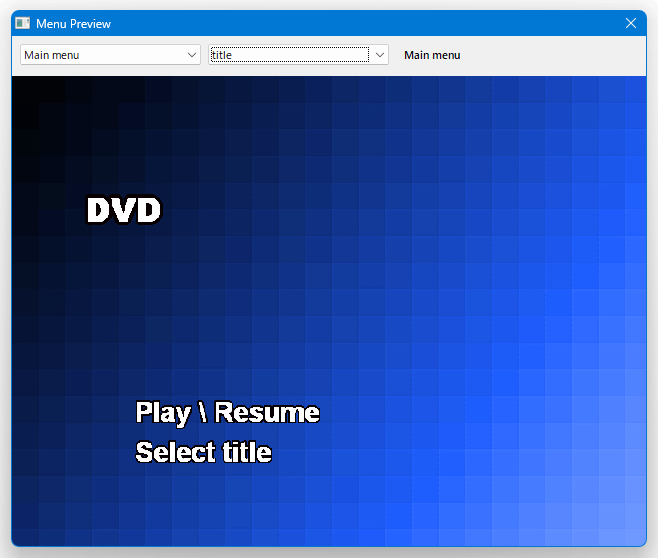
Task: Click the Play \ Resume menu button
Action: pyautogui.click(x=227, y=413)
